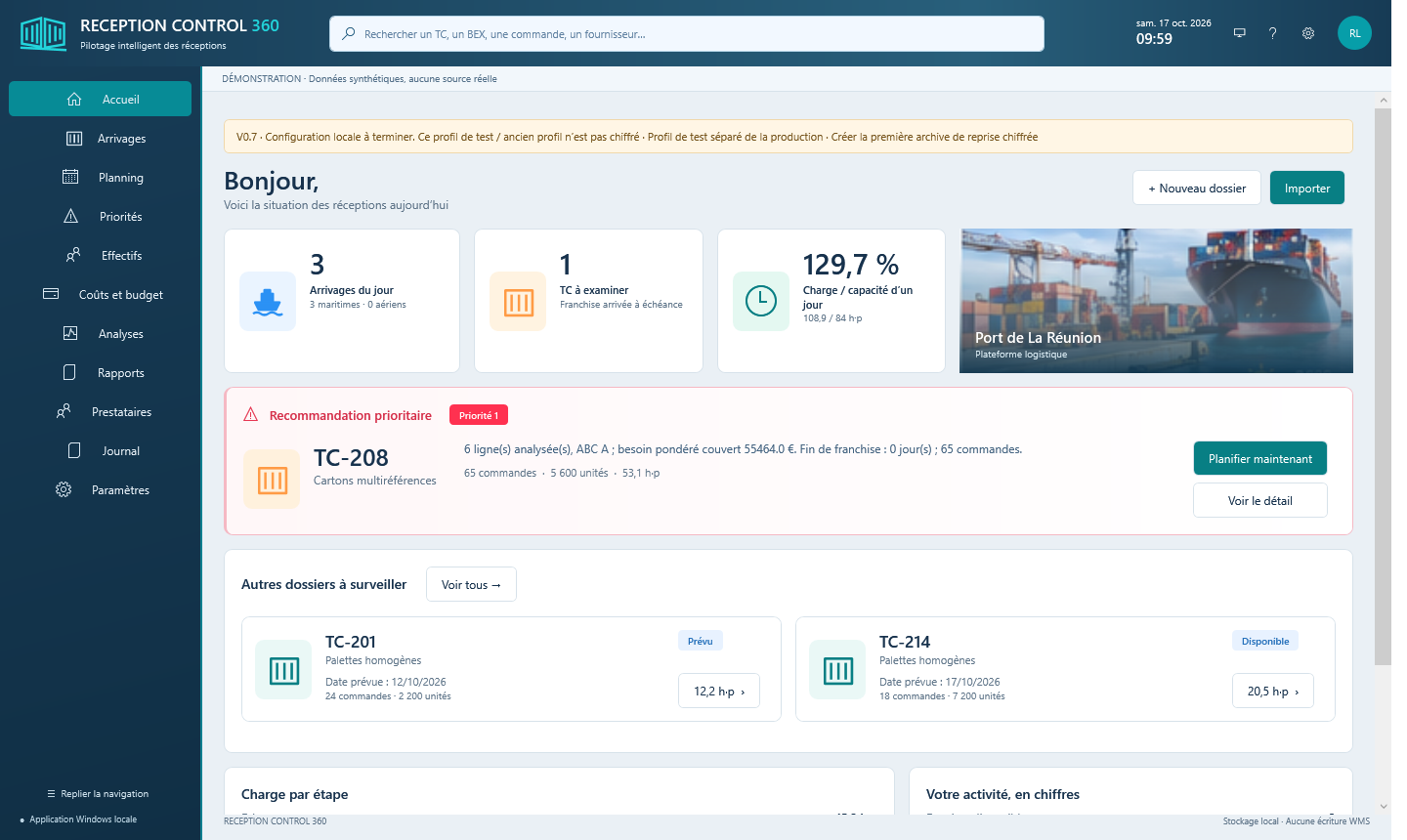
Task: Click the Charge par étape heading
Action: click(295, 794)
